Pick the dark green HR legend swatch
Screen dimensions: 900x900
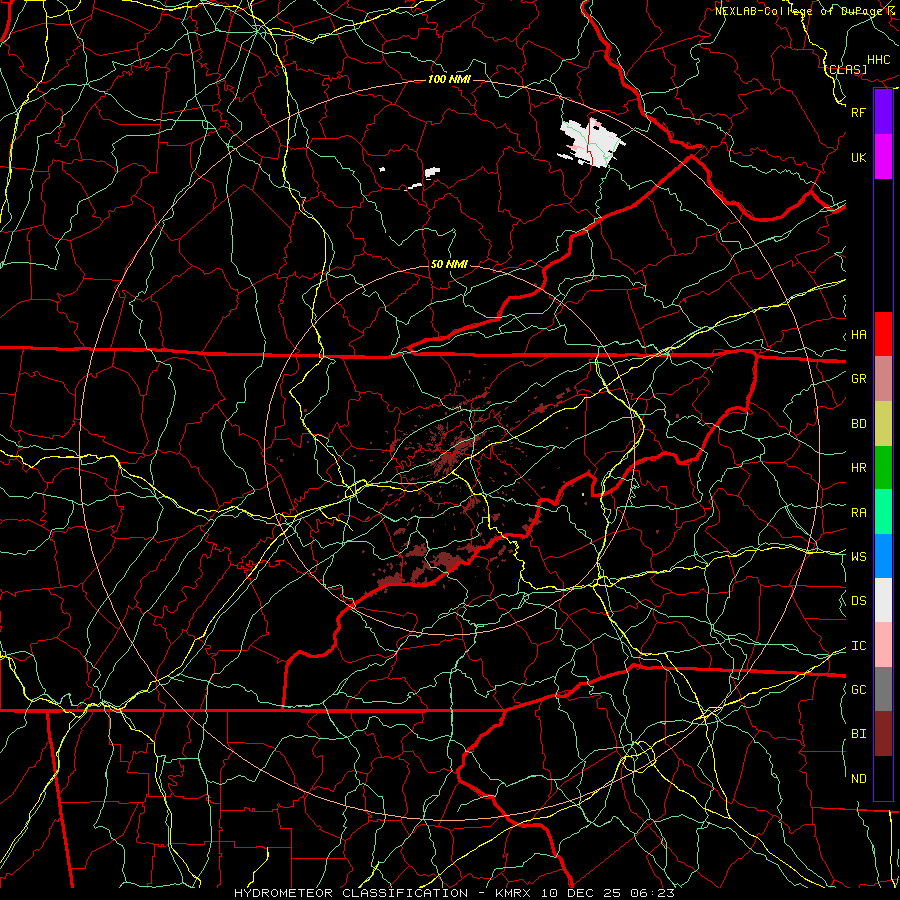pos(883,468)
